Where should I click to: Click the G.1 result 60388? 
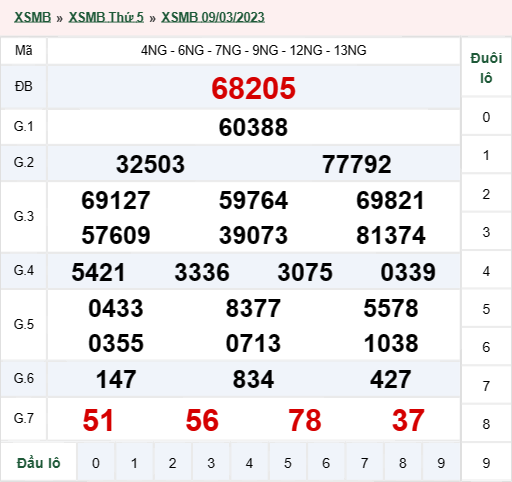[253, 127]
